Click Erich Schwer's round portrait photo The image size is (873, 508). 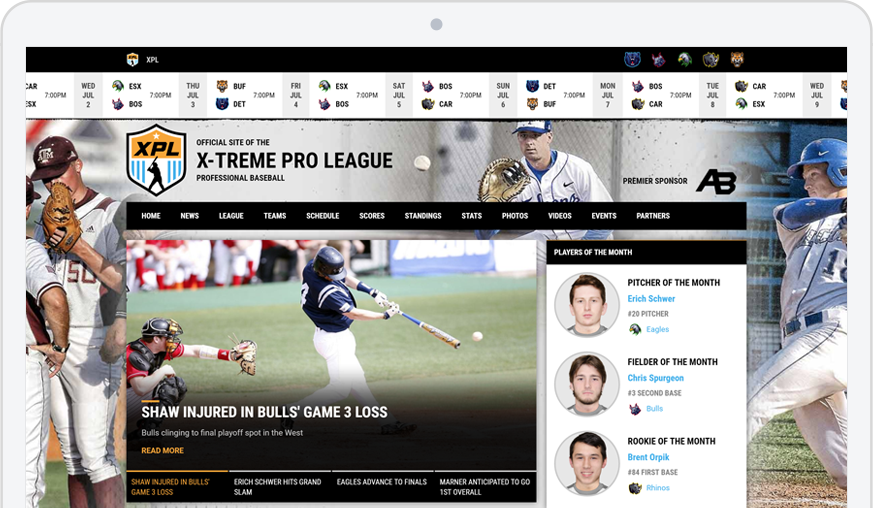(587, 305)
